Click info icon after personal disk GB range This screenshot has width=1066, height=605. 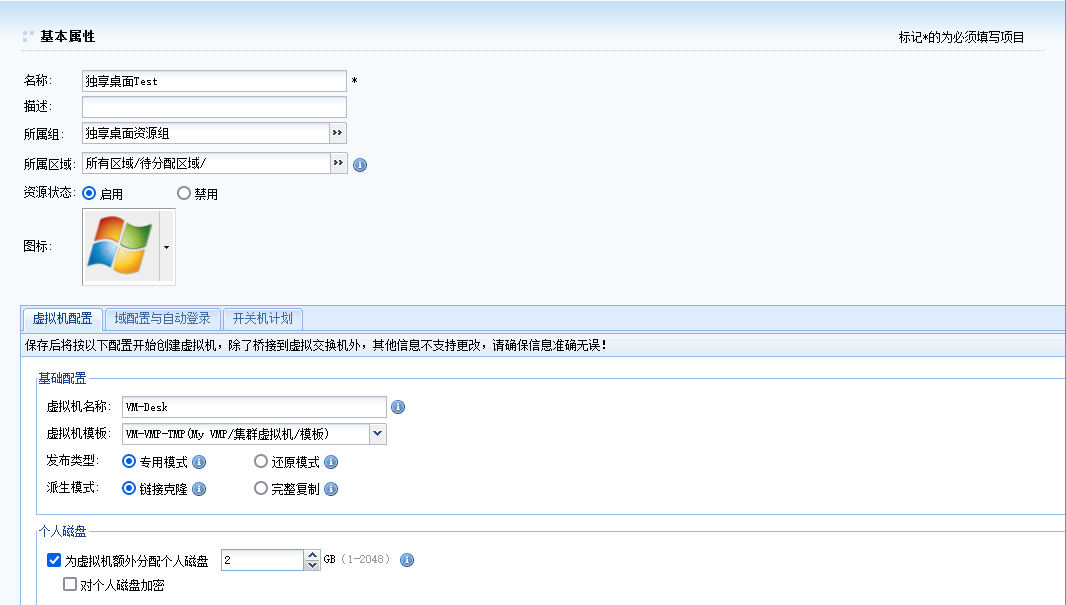[407, 560]
